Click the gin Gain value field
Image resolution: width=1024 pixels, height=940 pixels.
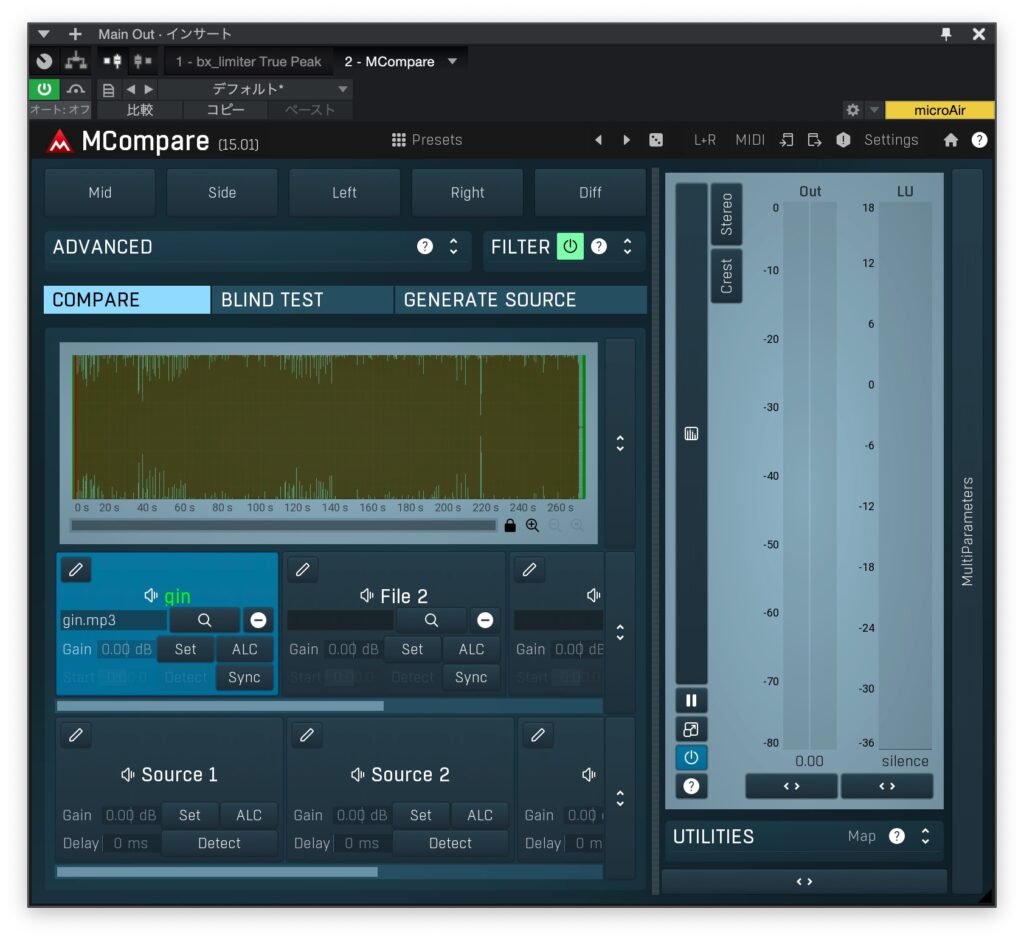pos(127,649)
